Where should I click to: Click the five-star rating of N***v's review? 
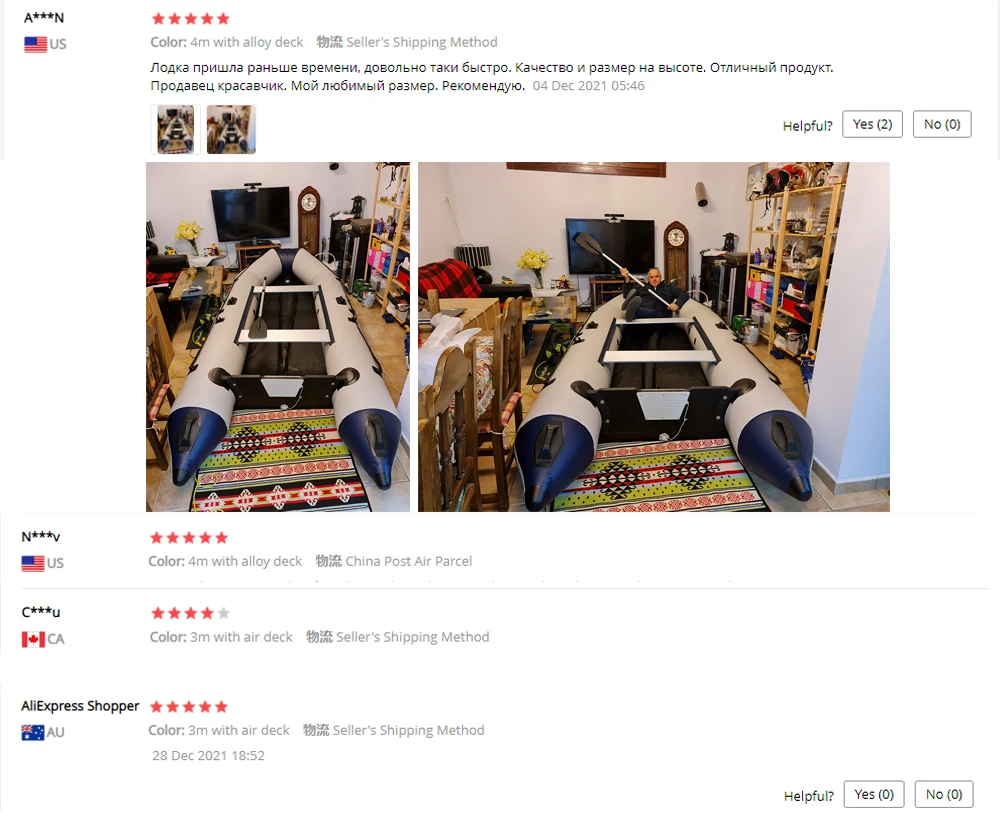[189, 538]
